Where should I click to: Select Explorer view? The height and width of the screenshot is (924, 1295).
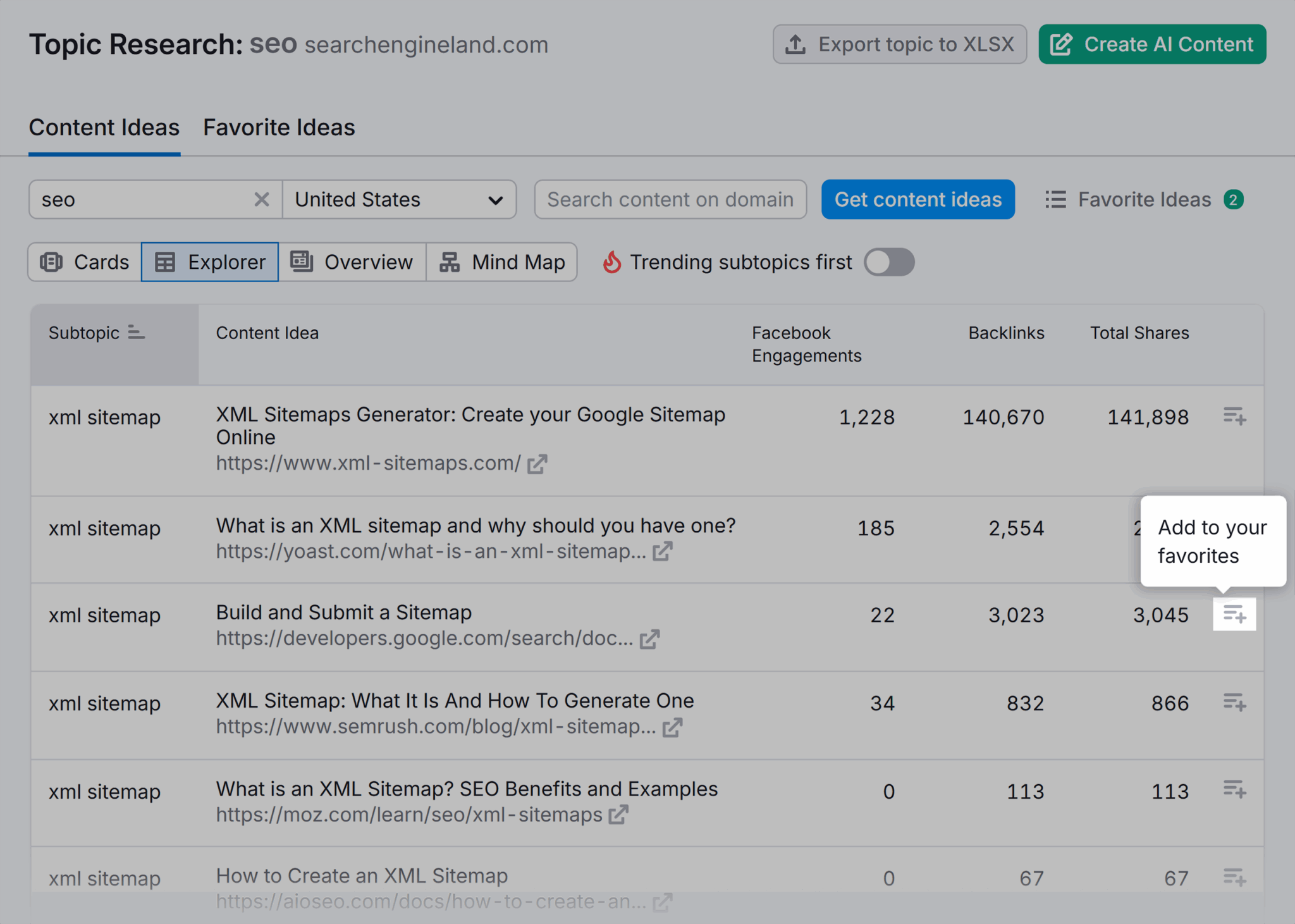[x=210, y=262]
